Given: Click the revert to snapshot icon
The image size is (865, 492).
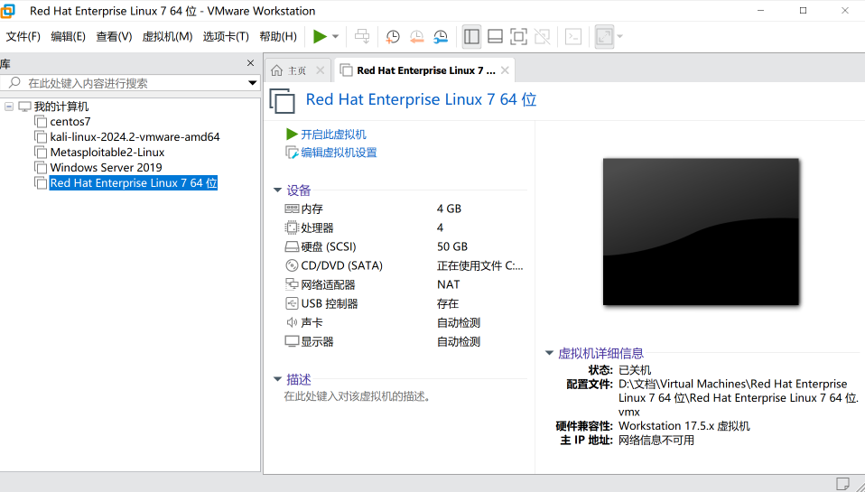Looking at the screenshot, I should pyautogui.click(x=417, y=36).
